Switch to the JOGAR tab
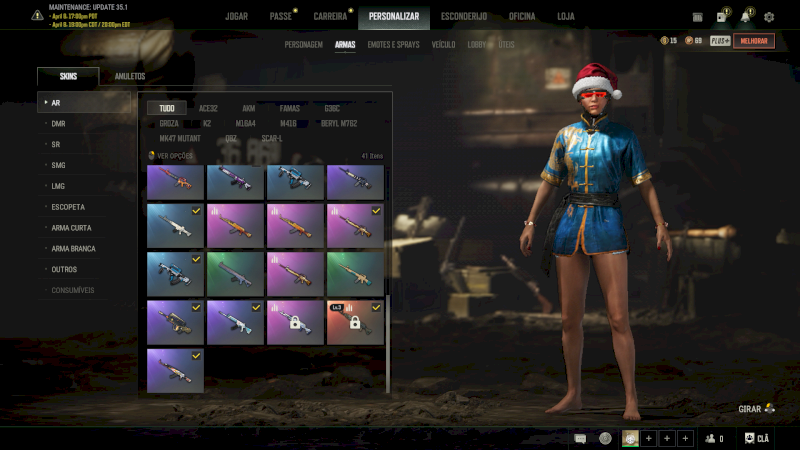This screenshot has height=450, width=800. [237, 16]
